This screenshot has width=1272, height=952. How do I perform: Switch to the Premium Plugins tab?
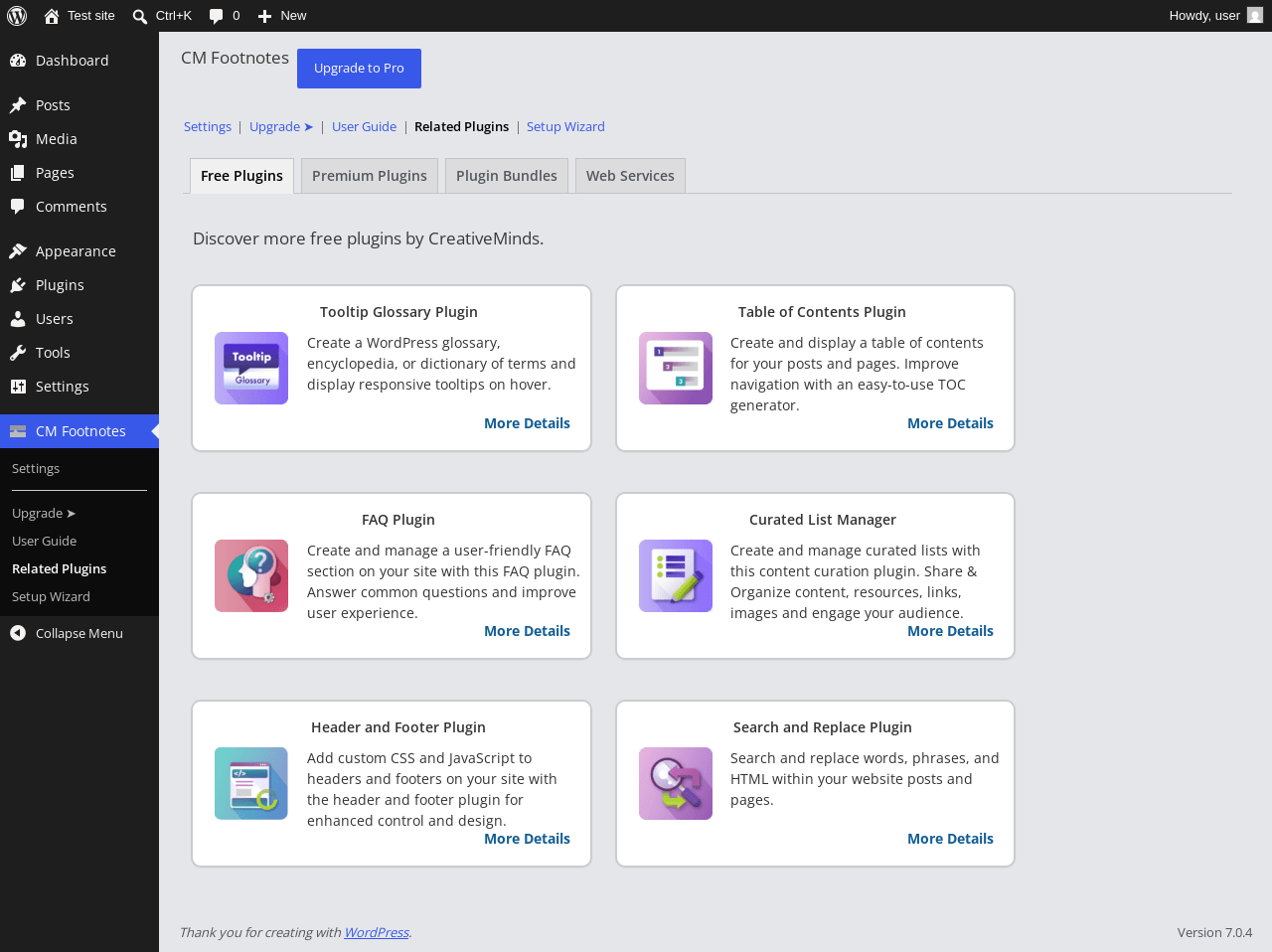tap(370, 176)
